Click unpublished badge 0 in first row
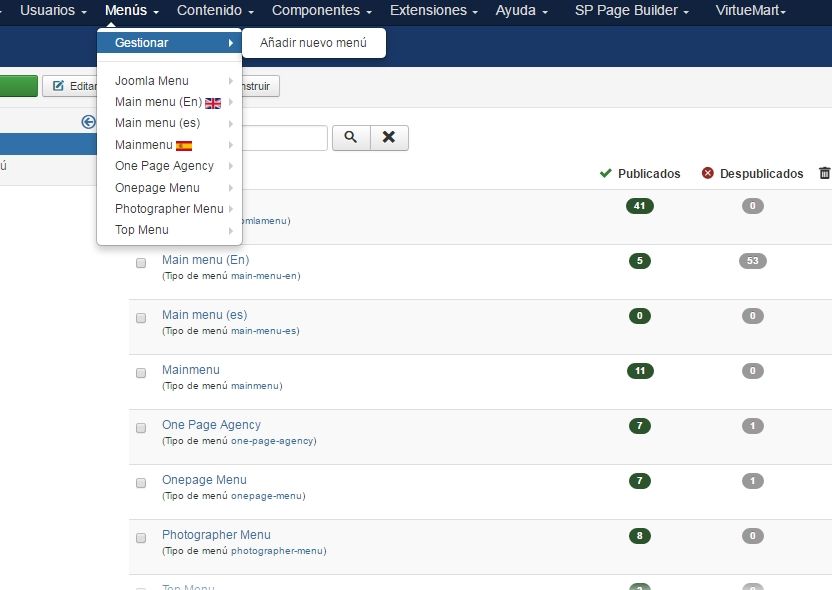832x590 pixels. click(x=752, y=206)
